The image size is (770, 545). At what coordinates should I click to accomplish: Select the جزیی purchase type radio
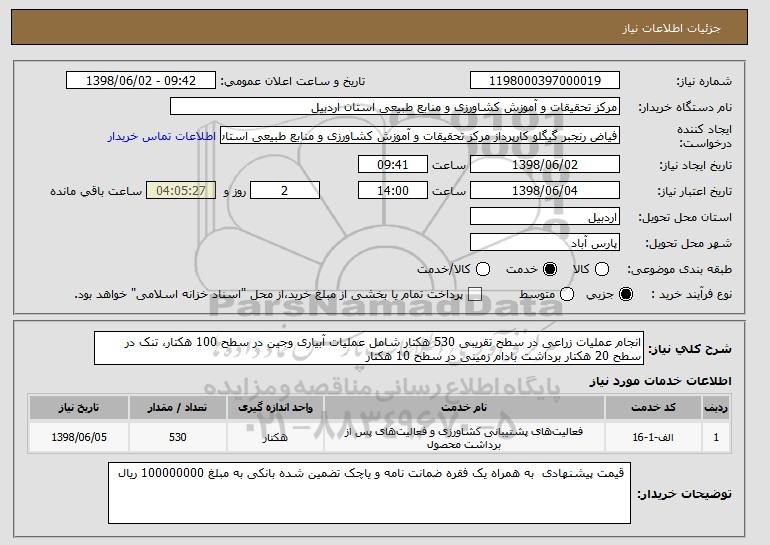(x=626, y=295)
